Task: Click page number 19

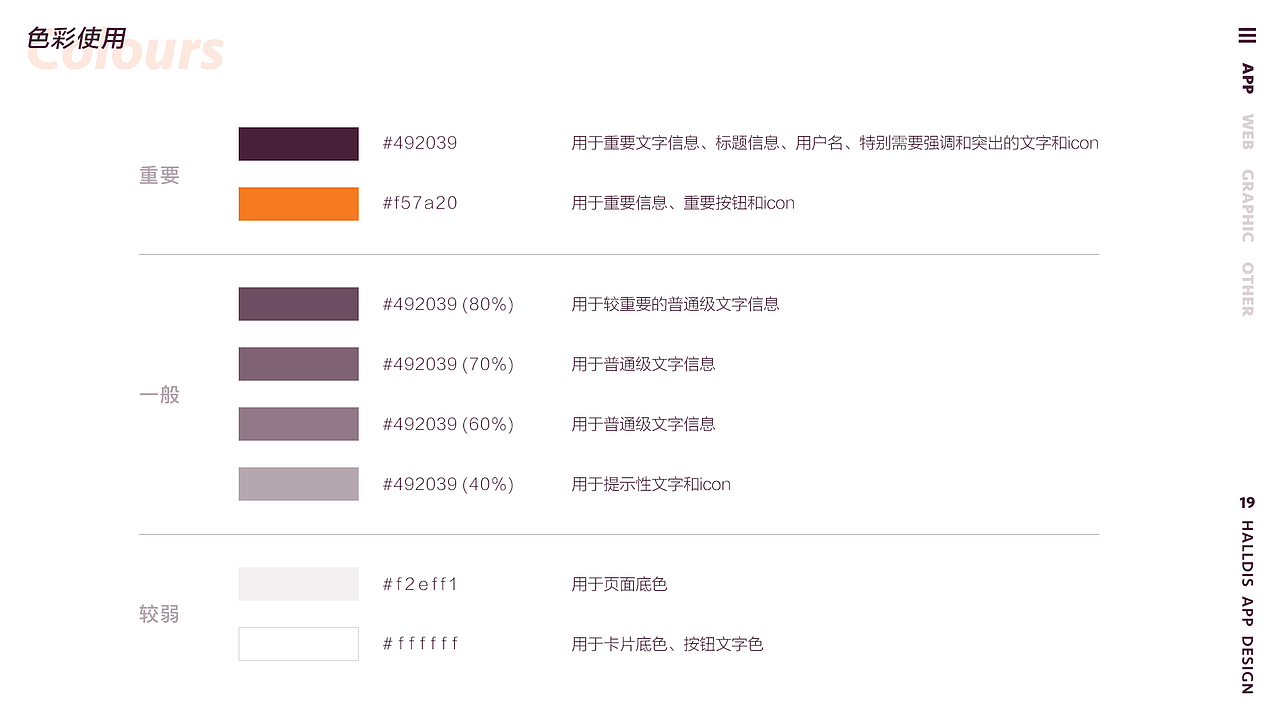Action: coord(1247,503)
